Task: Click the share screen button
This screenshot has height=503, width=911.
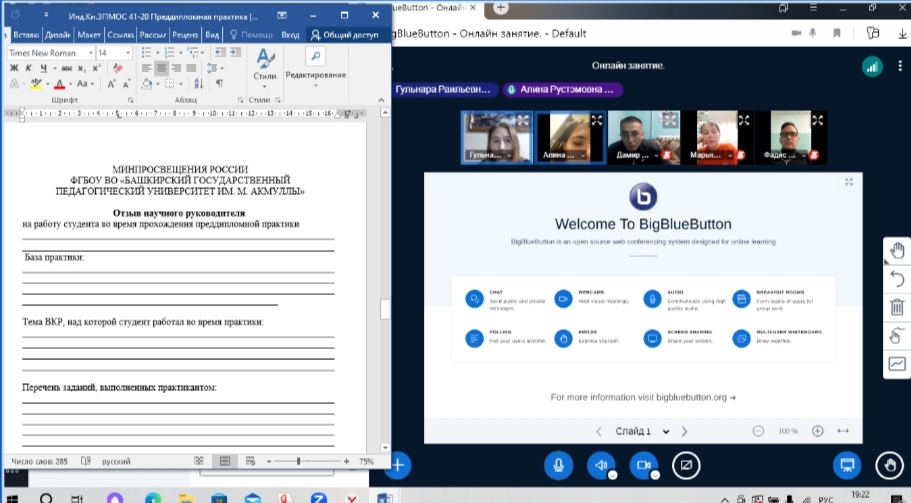Action: click(686, 465)
